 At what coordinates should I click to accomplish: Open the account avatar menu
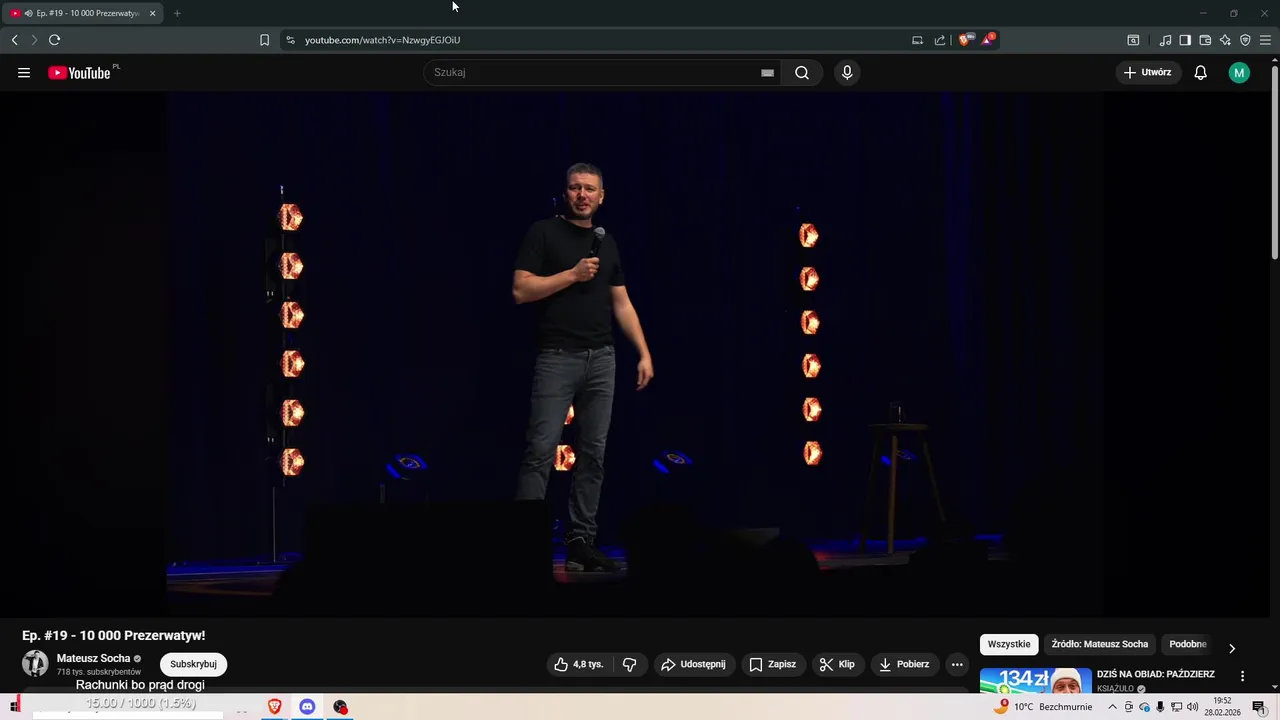[x=1239, y=72]
